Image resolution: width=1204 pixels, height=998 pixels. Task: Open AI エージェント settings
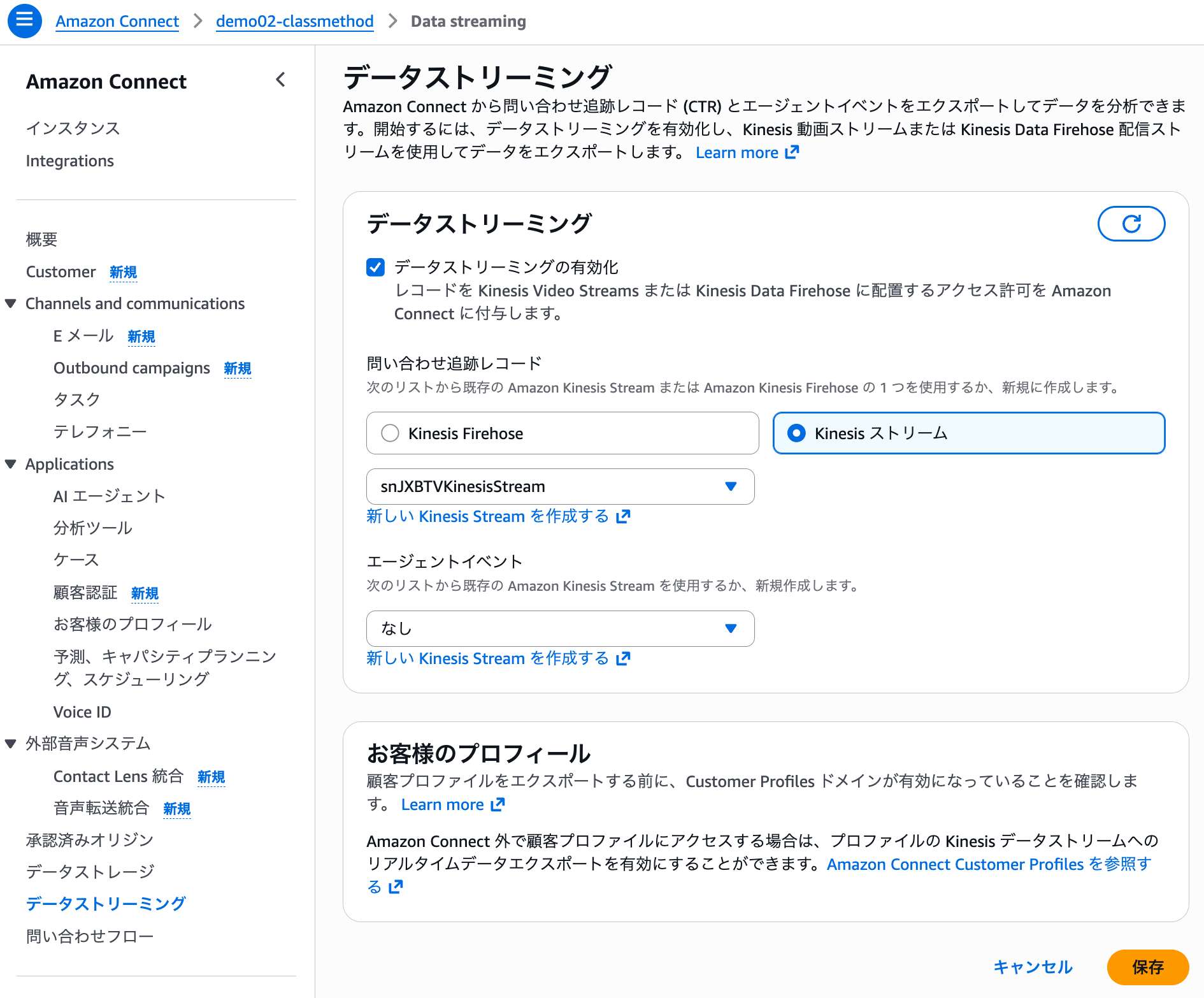[x=110, y=496]
